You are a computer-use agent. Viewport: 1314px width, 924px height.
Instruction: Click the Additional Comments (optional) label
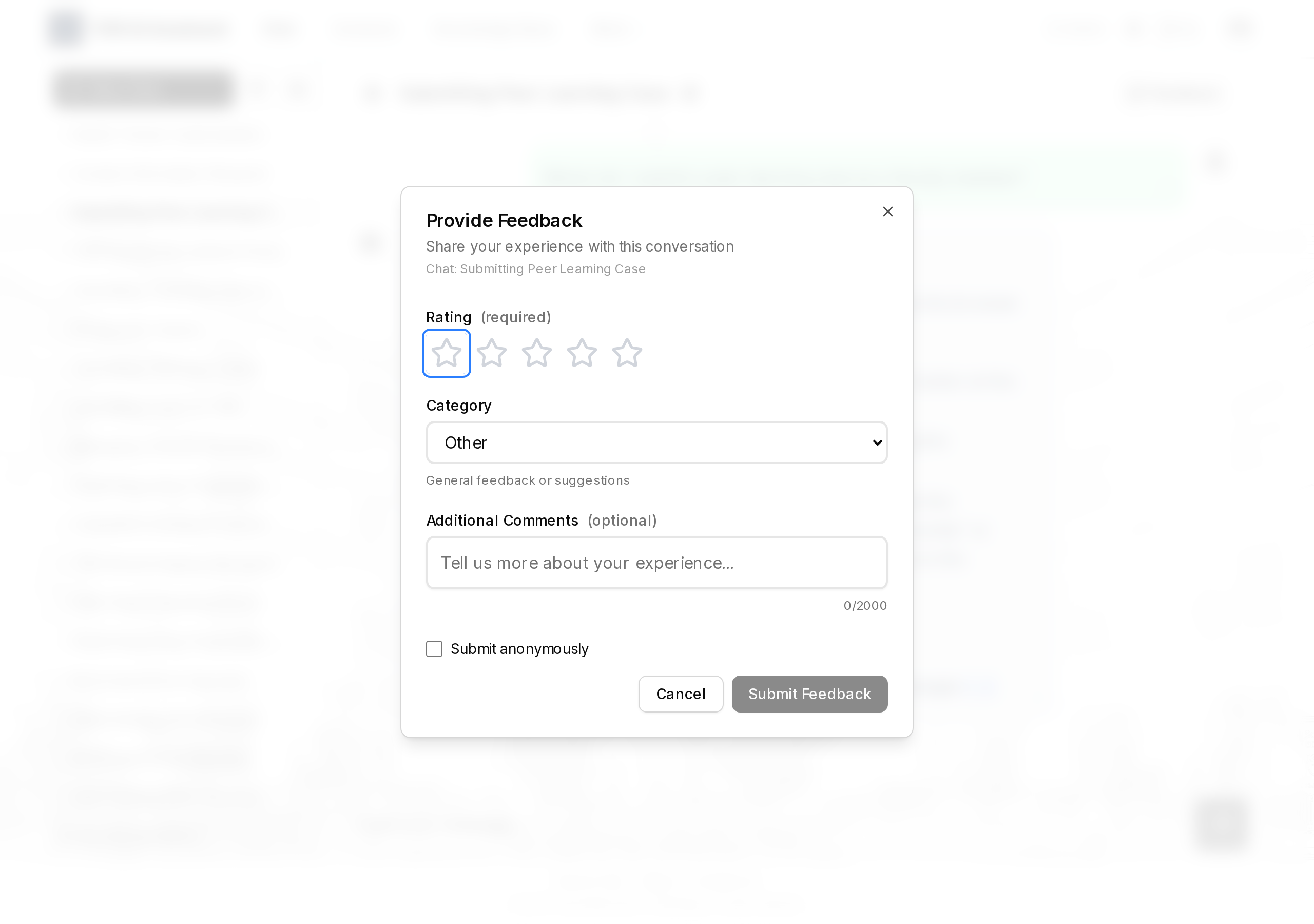tap(541, 521)
